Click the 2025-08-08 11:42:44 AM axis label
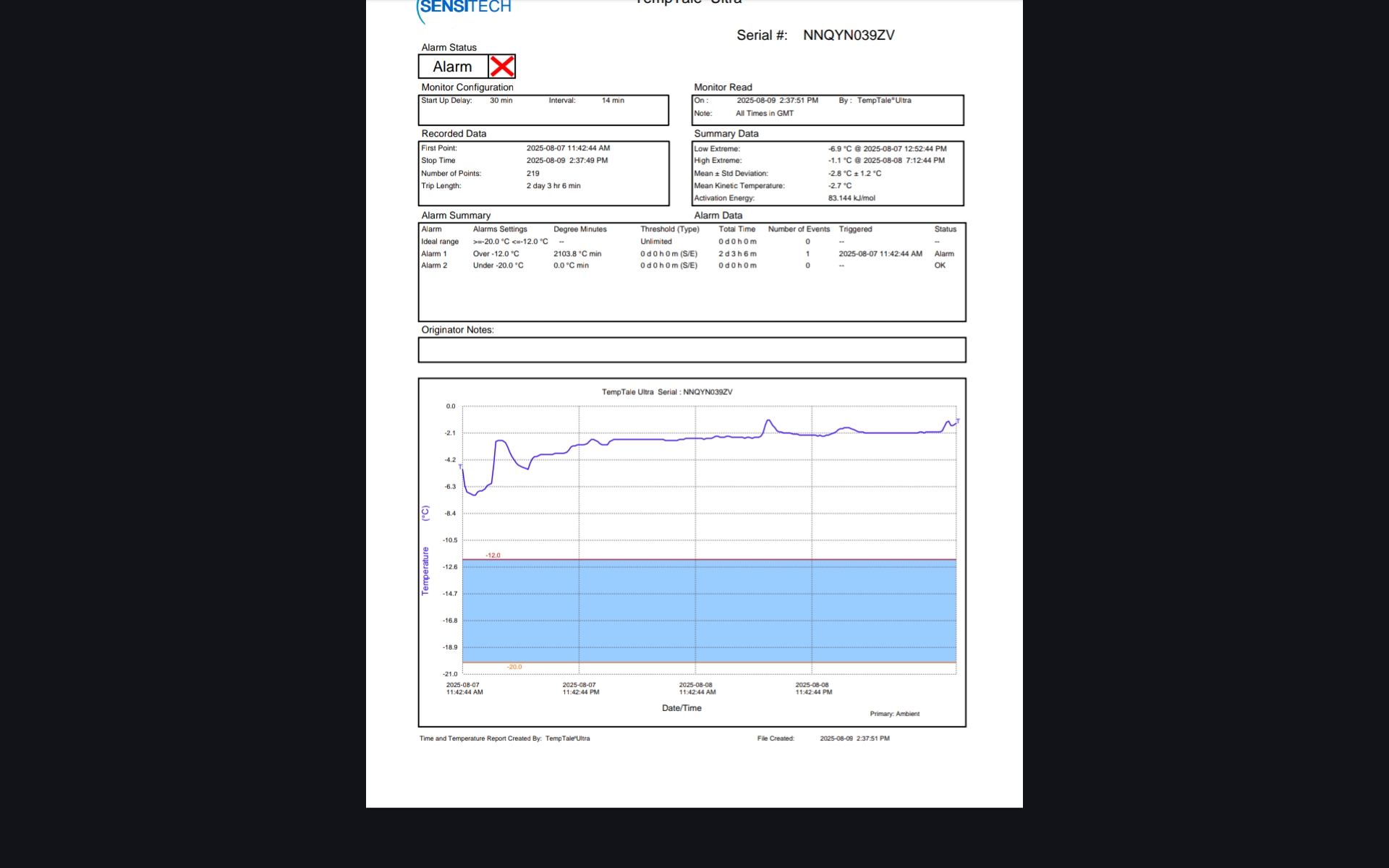 (x=697, y=689)
